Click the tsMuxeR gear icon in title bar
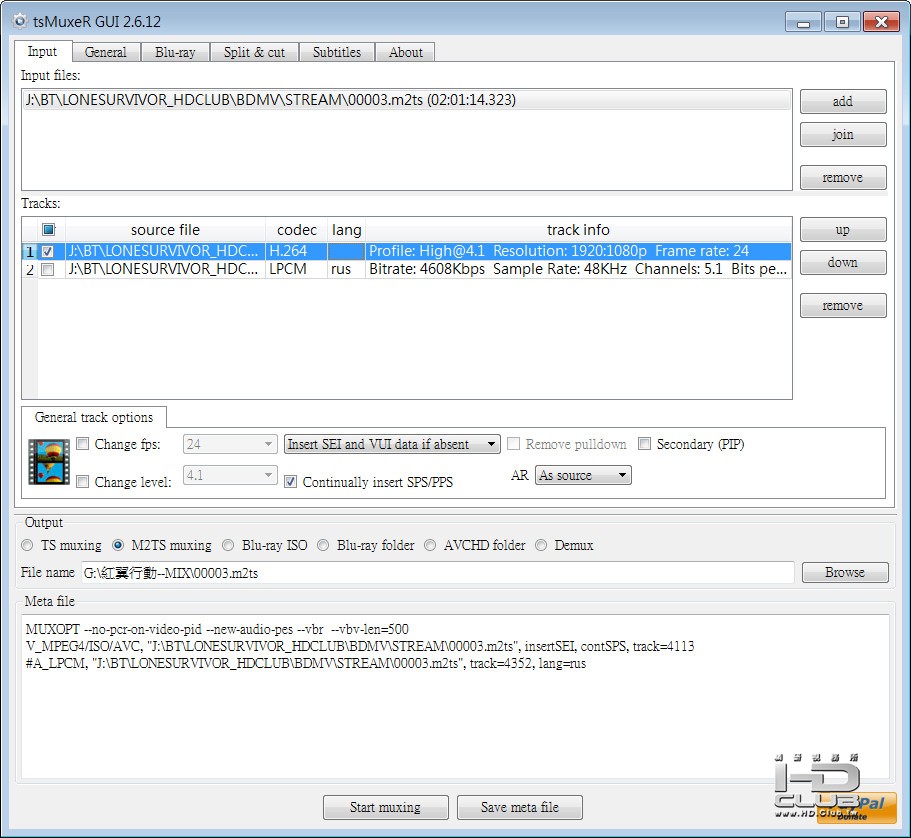The width and height of the screenshot is (911, 838). click(20, 21)
